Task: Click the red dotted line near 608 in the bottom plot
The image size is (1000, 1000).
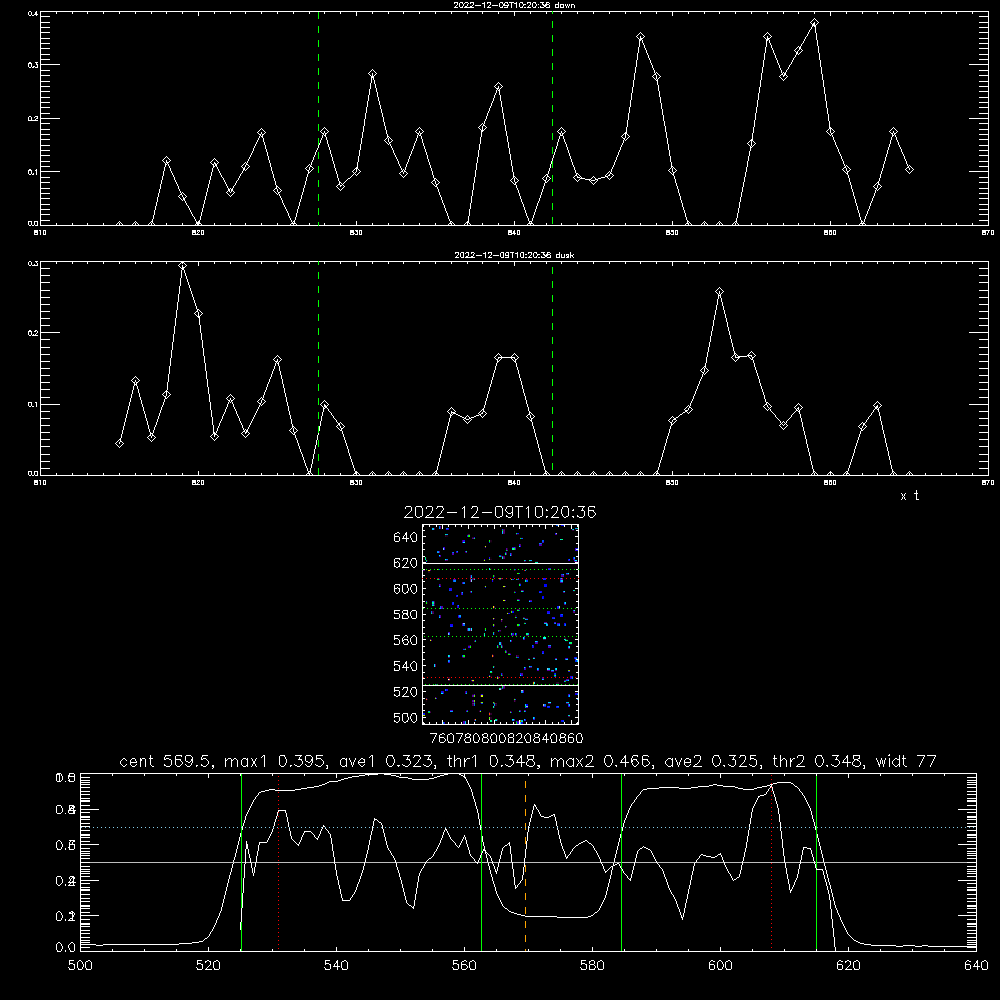Action: 772,861
